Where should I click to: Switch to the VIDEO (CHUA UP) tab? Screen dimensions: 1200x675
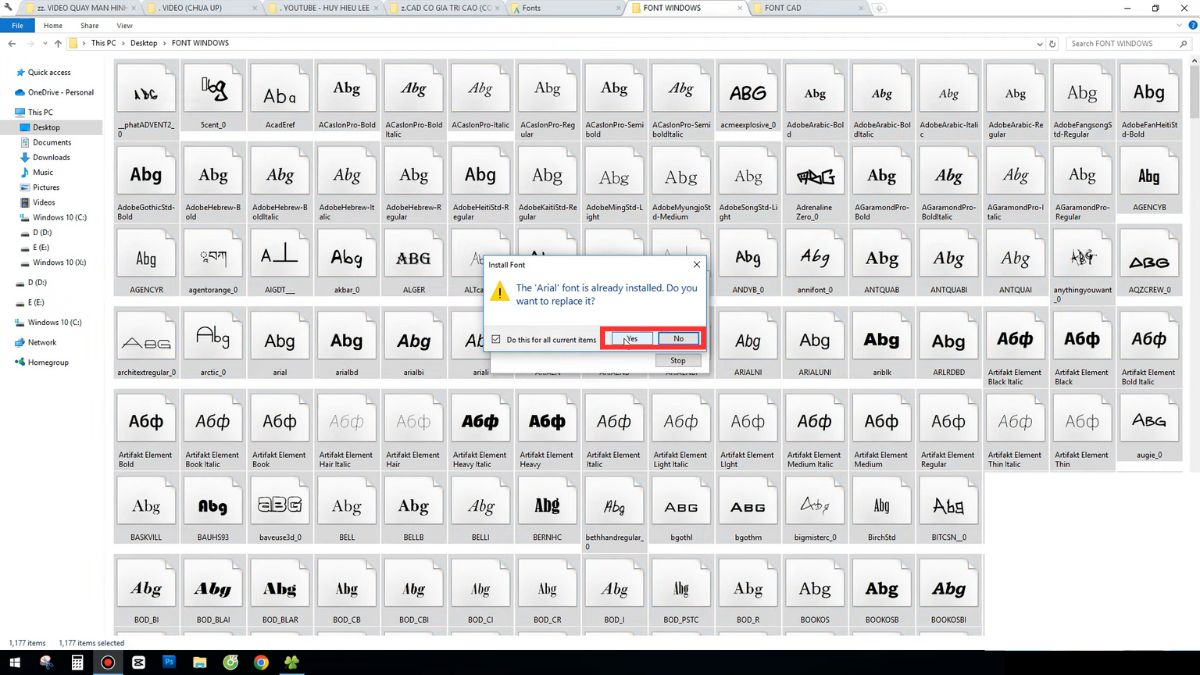click(202, 8)
